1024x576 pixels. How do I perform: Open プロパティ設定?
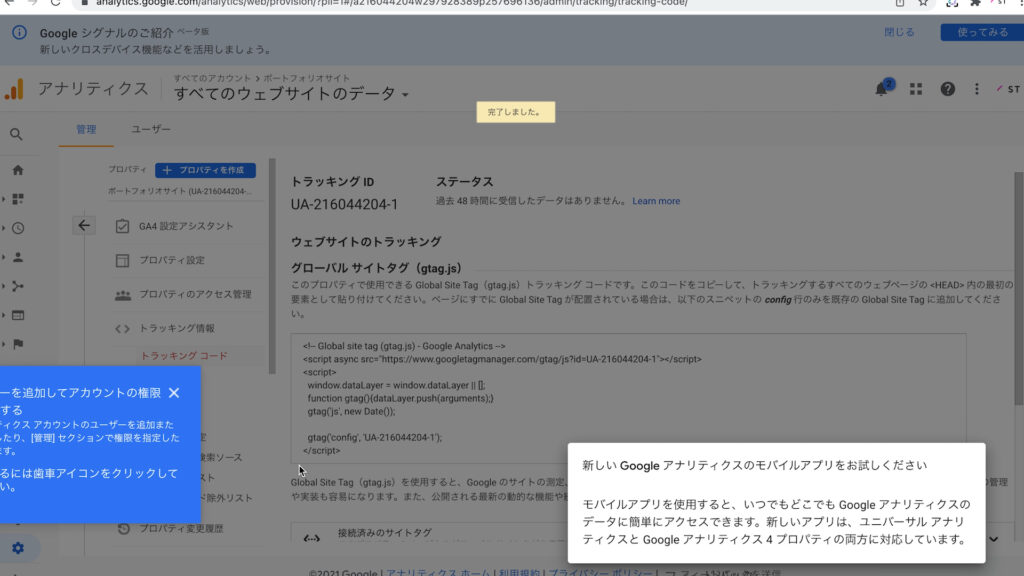click(171, 260)
